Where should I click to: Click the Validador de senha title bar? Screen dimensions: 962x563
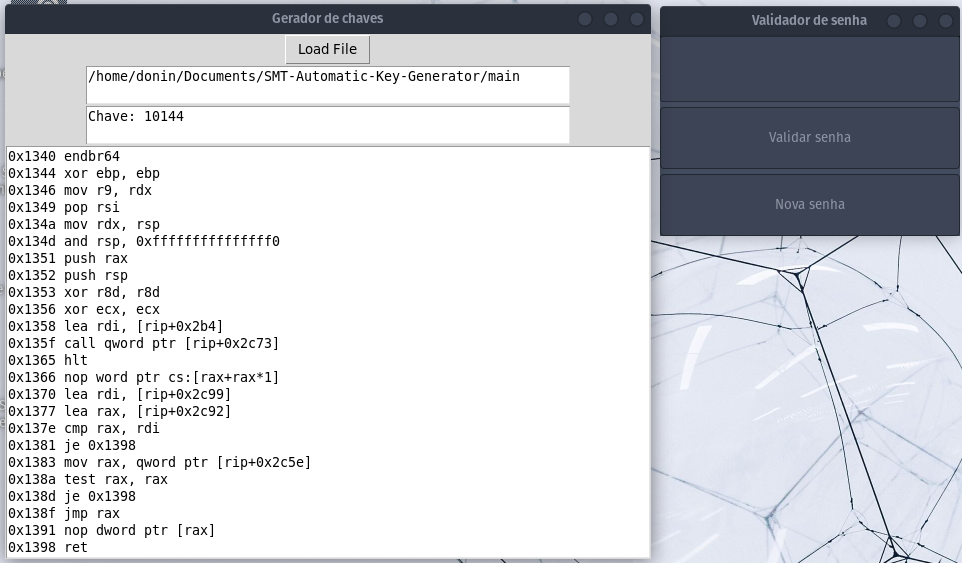(780, 20)
